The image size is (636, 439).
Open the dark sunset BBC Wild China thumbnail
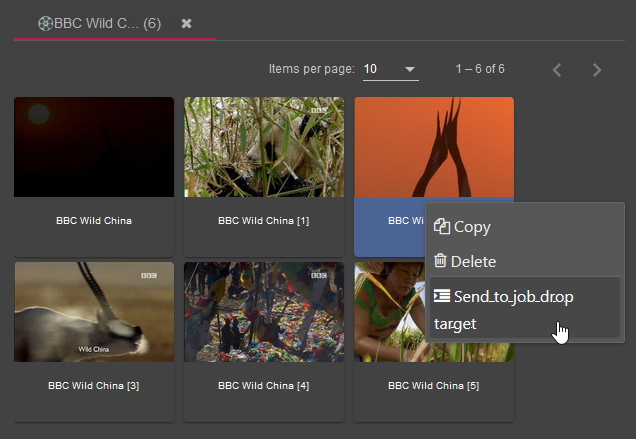click(94, 147)
